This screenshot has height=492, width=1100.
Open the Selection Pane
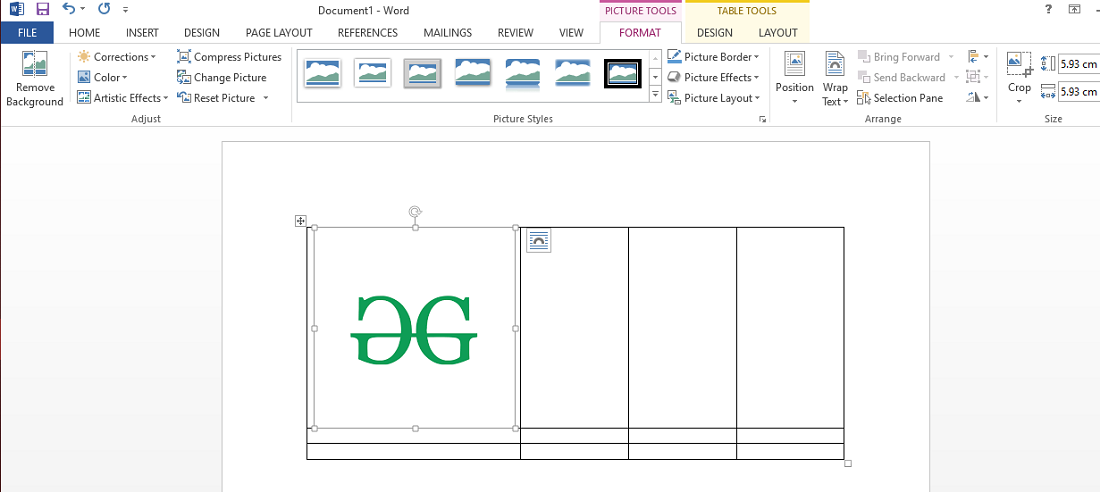900,98
